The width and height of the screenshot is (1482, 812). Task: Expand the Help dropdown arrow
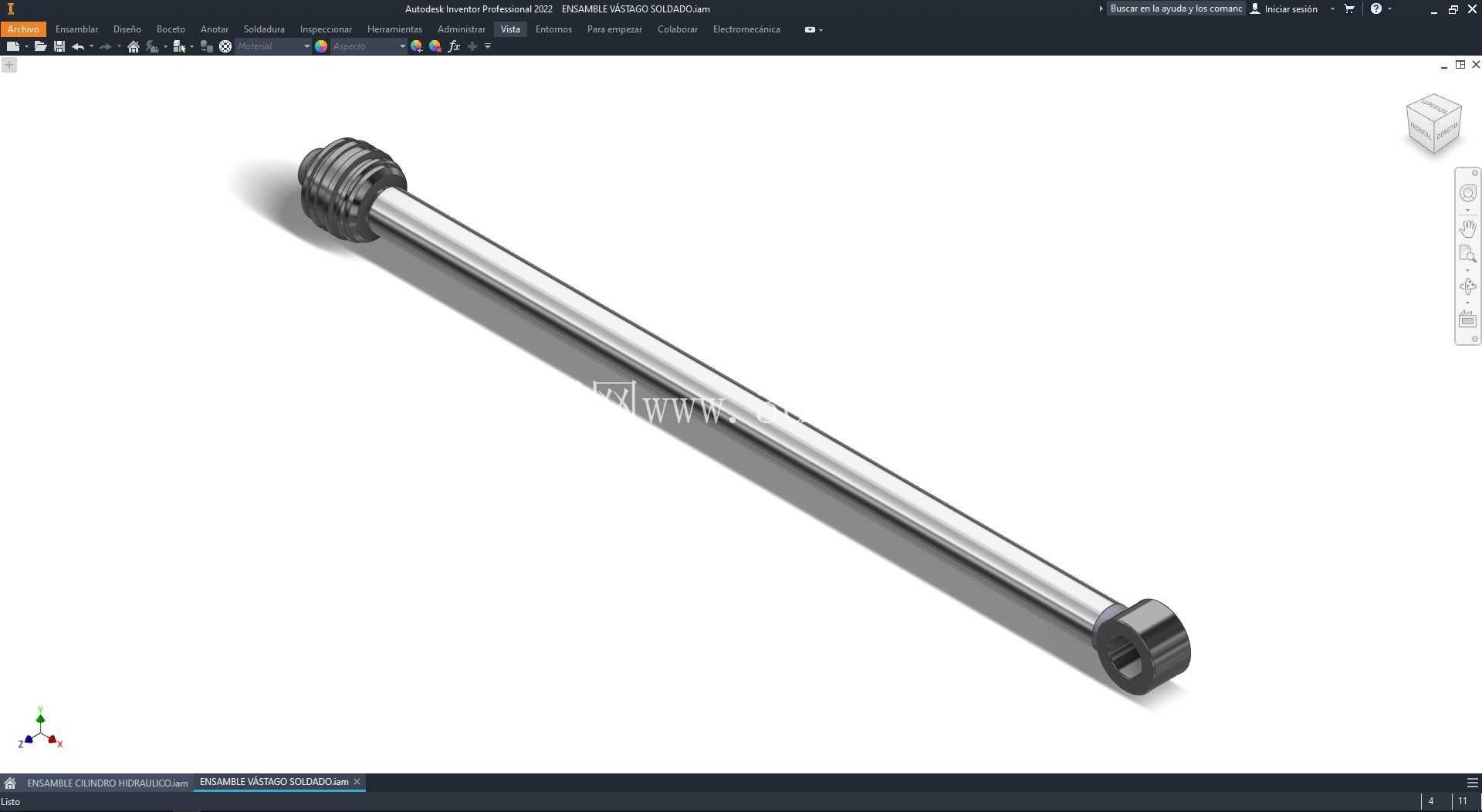coord(1389,8)
